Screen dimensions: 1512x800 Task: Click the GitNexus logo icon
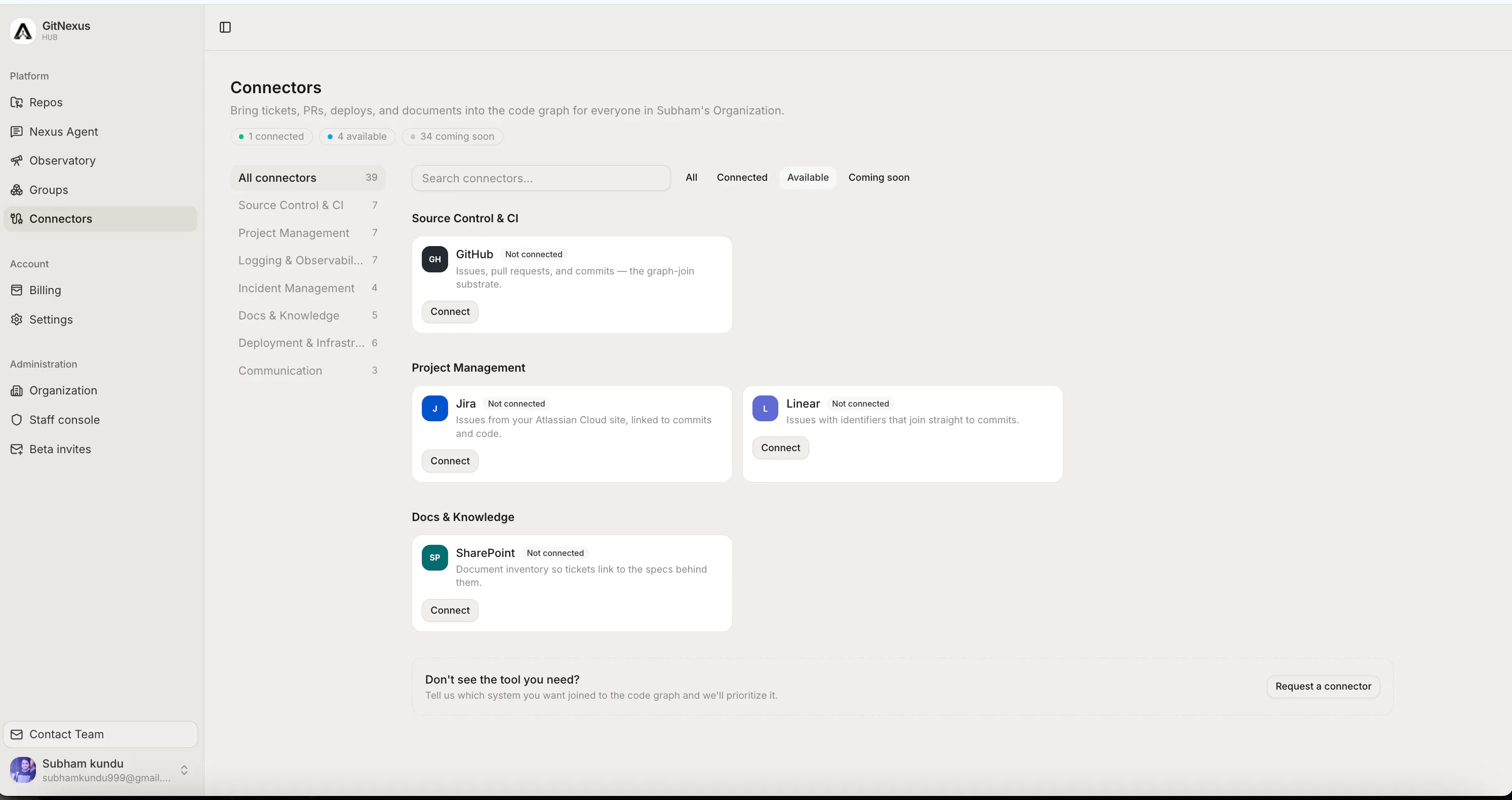tap(23, 30)
